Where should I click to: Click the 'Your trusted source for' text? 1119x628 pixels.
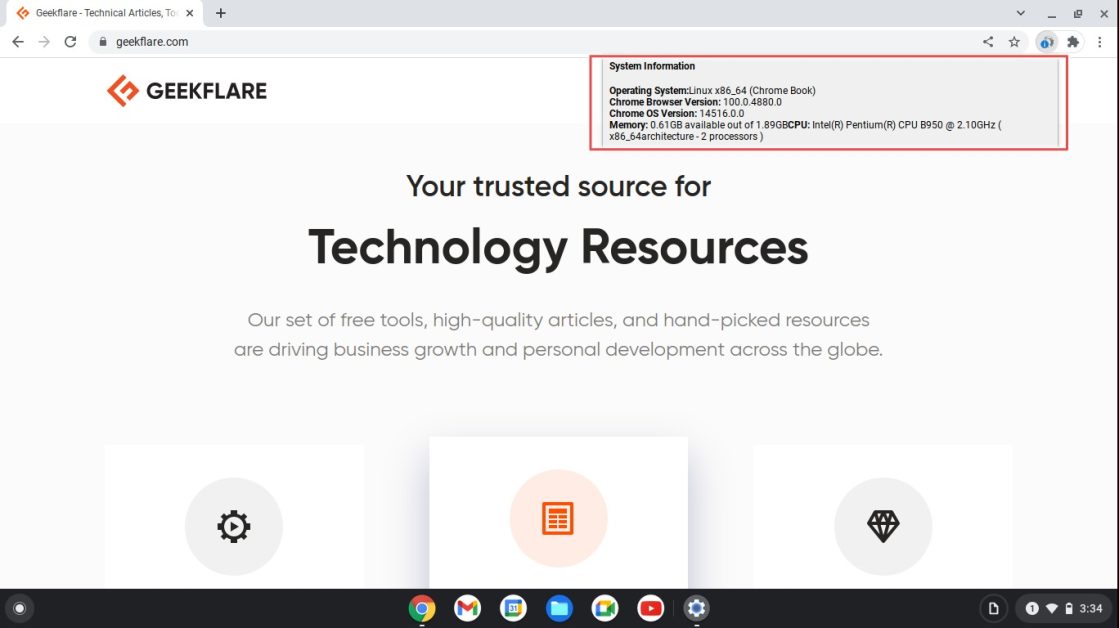tap(558, 186)
